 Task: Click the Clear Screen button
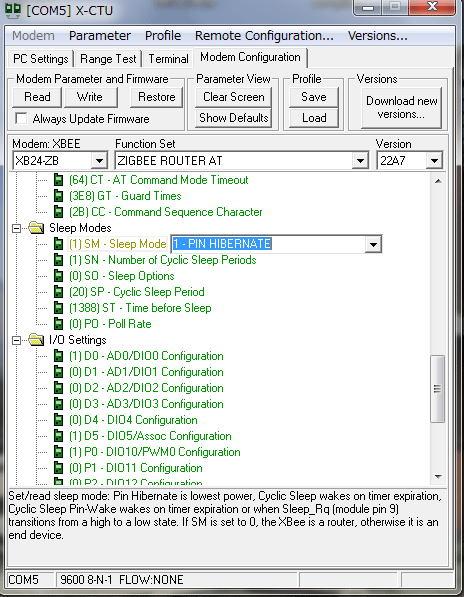tap(233, 97)
